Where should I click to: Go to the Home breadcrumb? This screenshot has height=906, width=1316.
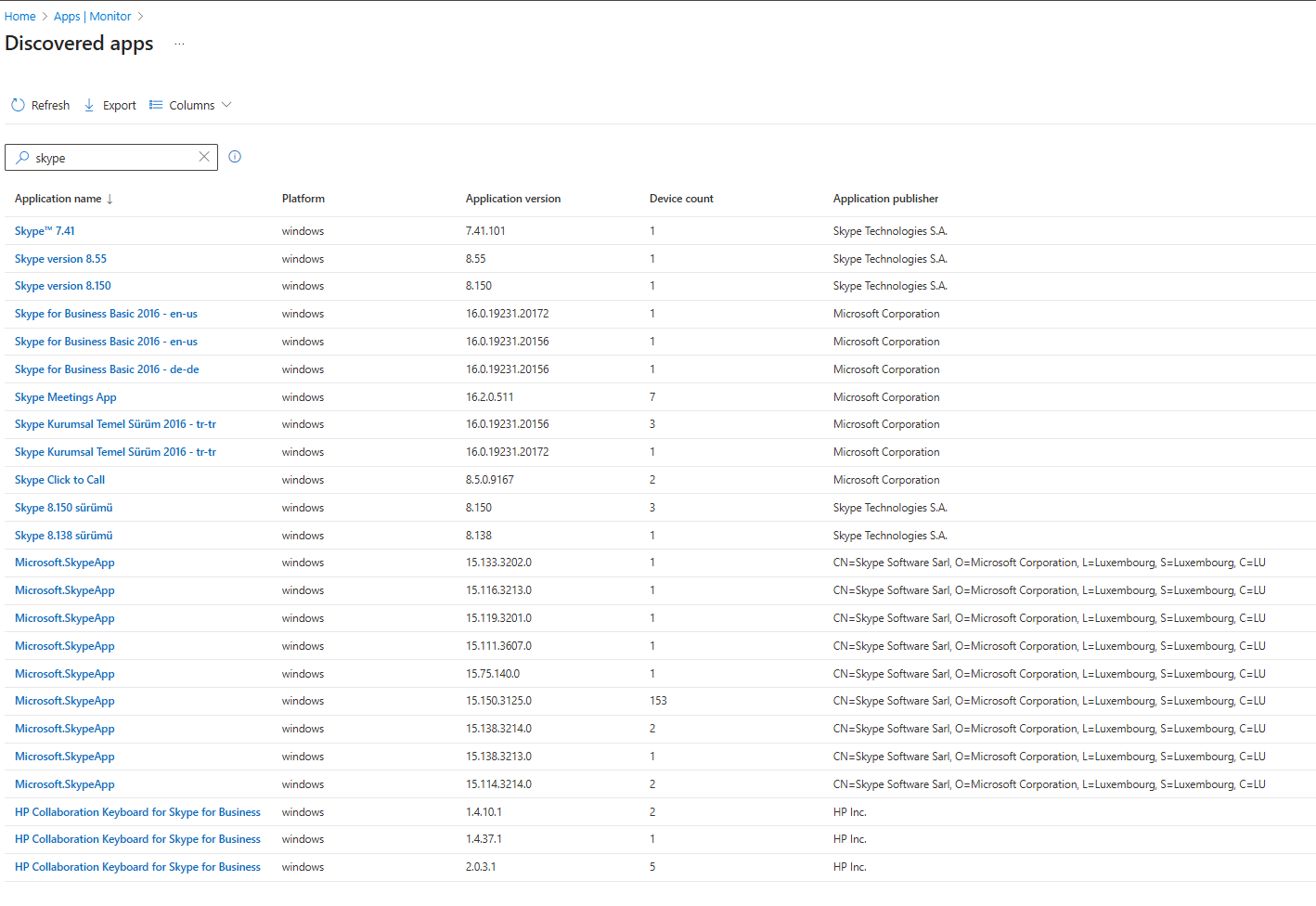tap(19, 17)
